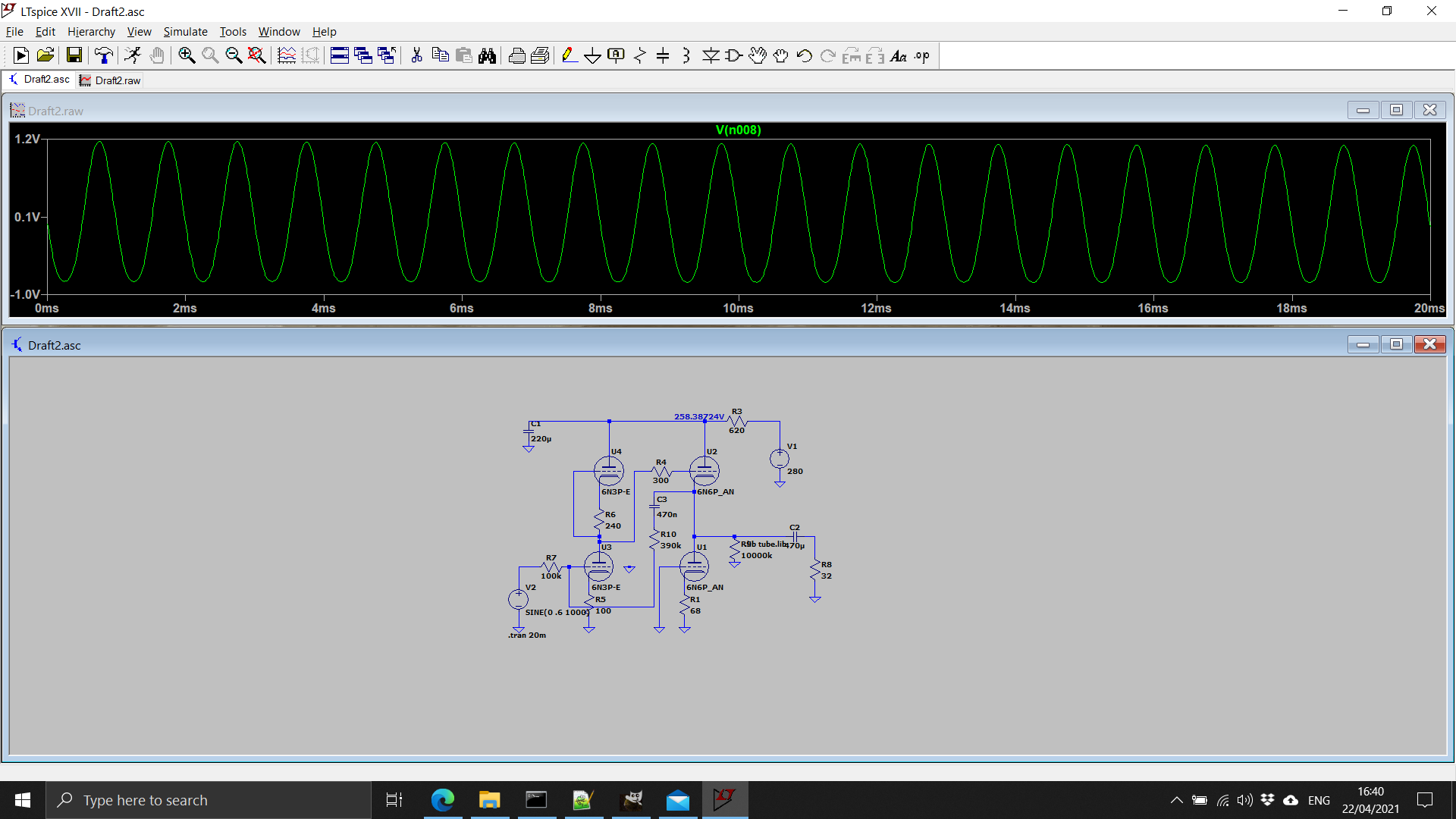Click the Pick Visible Traces icon
This screenshot has height=819, width=1456.
coord(287,55)
